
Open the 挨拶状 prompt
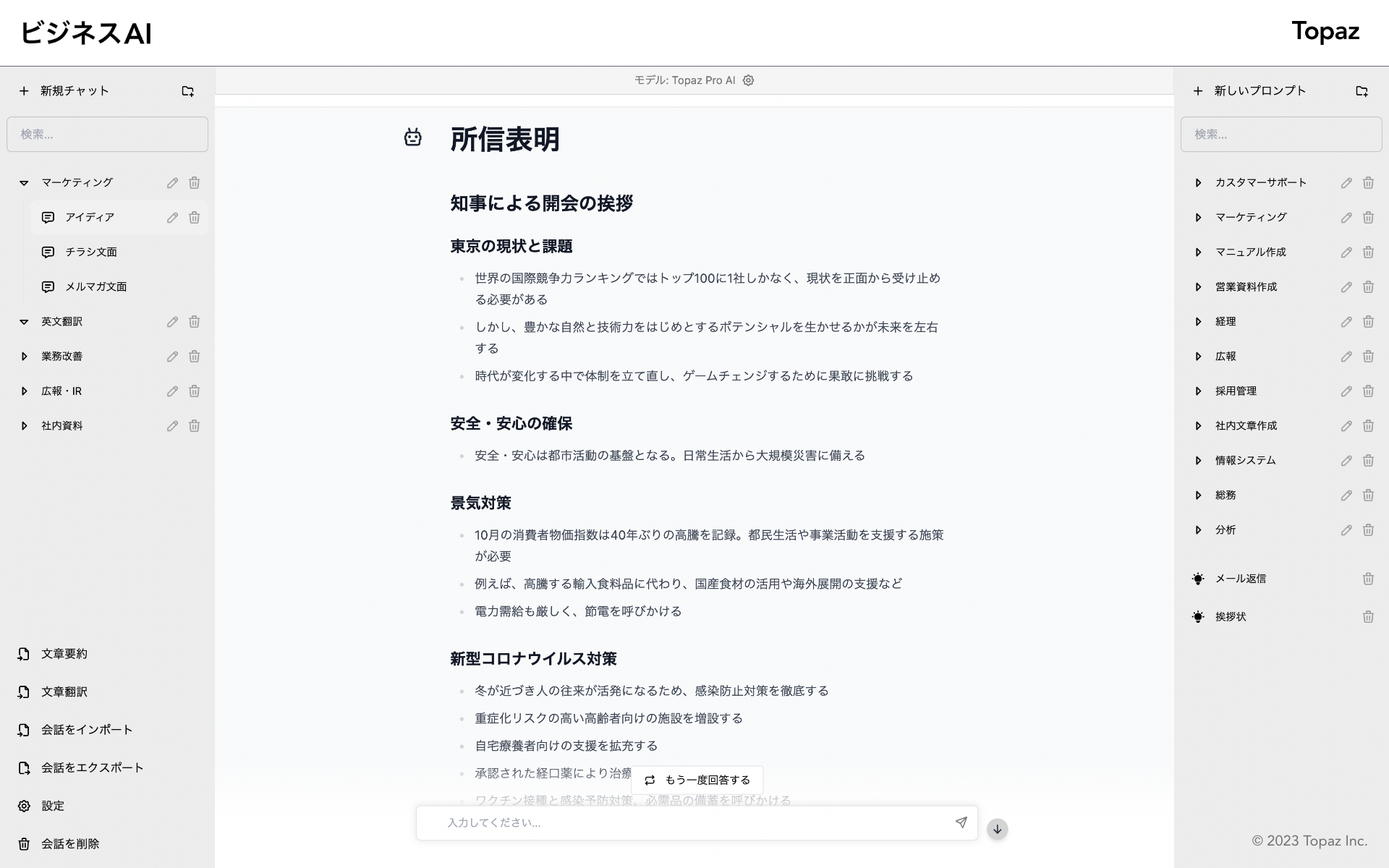tap(1230, 617)
